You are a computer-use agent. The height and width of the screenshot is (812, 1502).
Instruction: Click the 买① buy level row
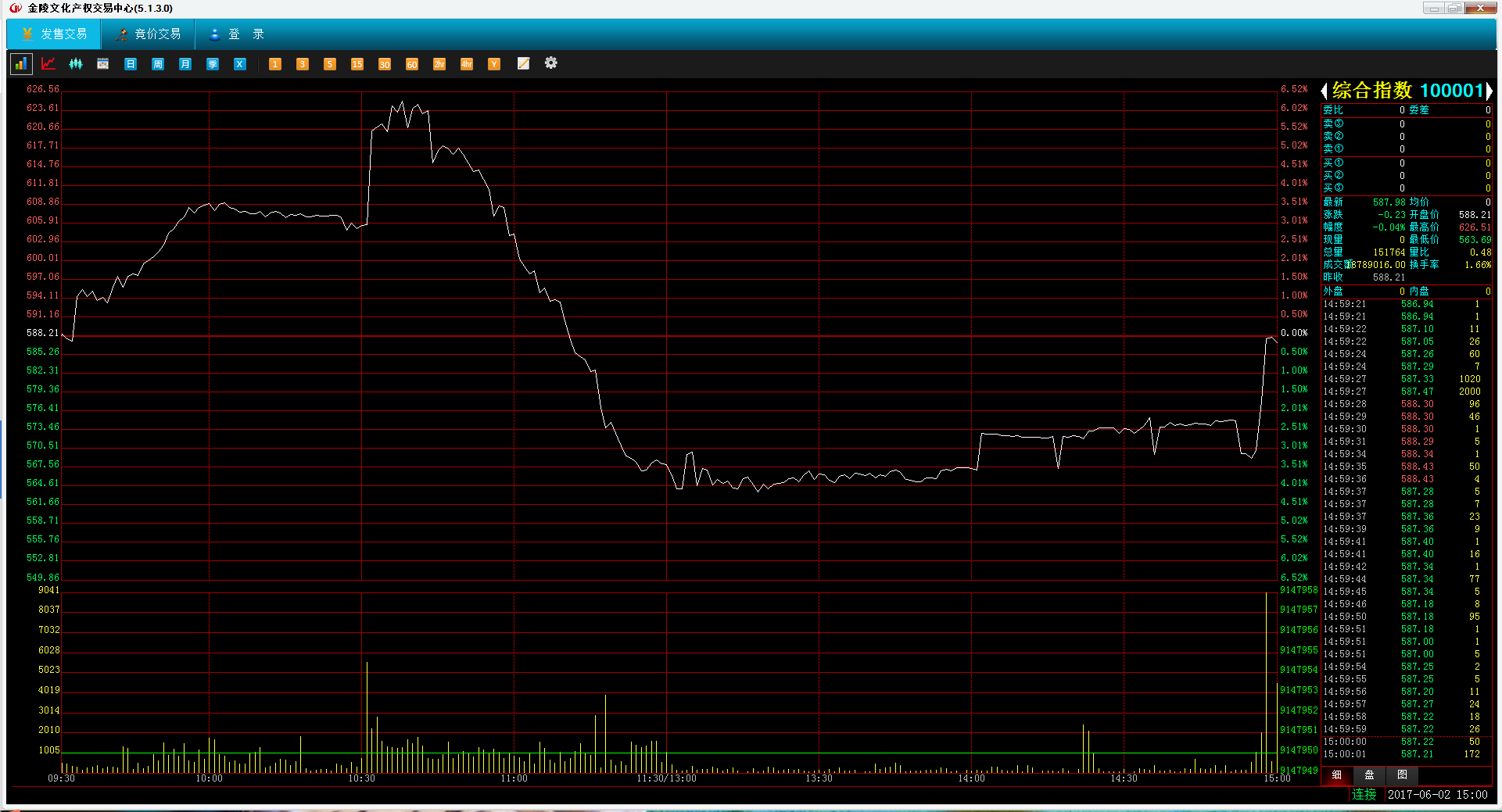[1407, 163]
